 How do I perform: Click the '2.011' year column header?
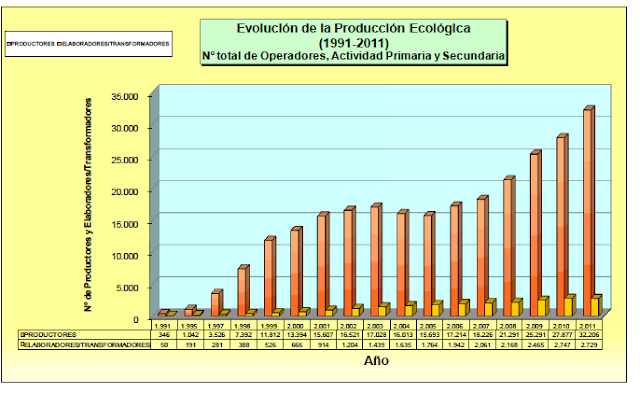coord(589,326)
